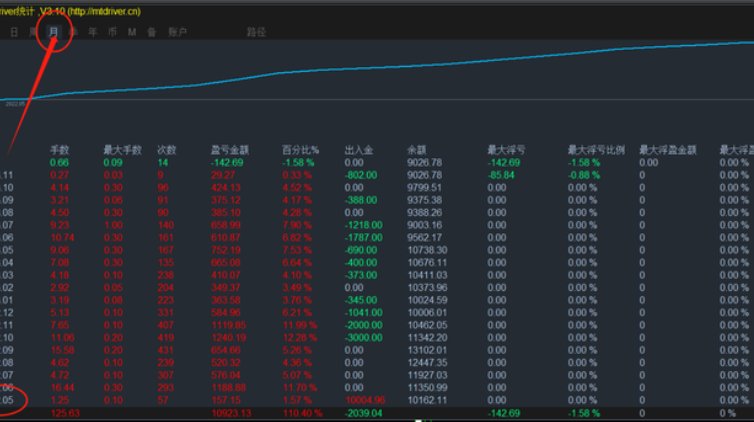Image resolution: width=754 pixels, height=422 pixels.
Task: Click the 最大浮亏 column header
Action: click(506, 150)
